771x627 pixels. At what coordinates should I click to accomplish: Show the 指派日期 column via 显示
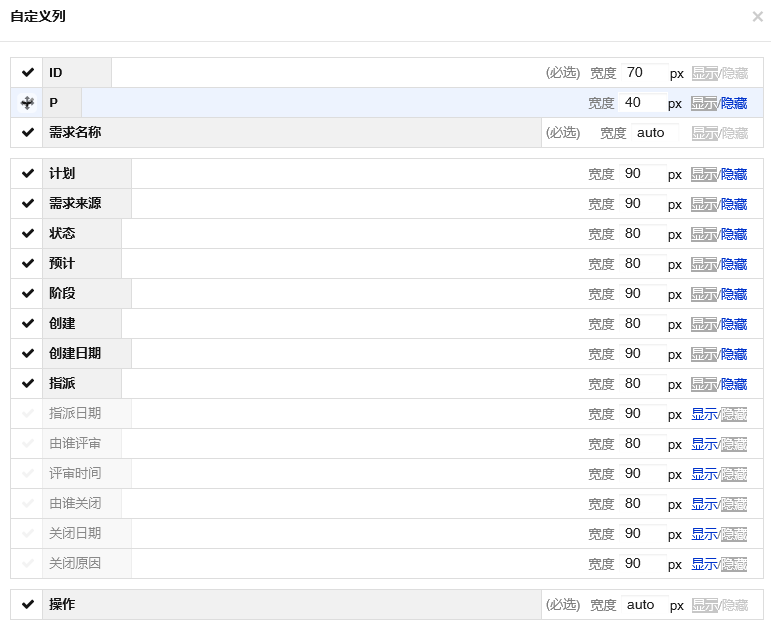705,414
